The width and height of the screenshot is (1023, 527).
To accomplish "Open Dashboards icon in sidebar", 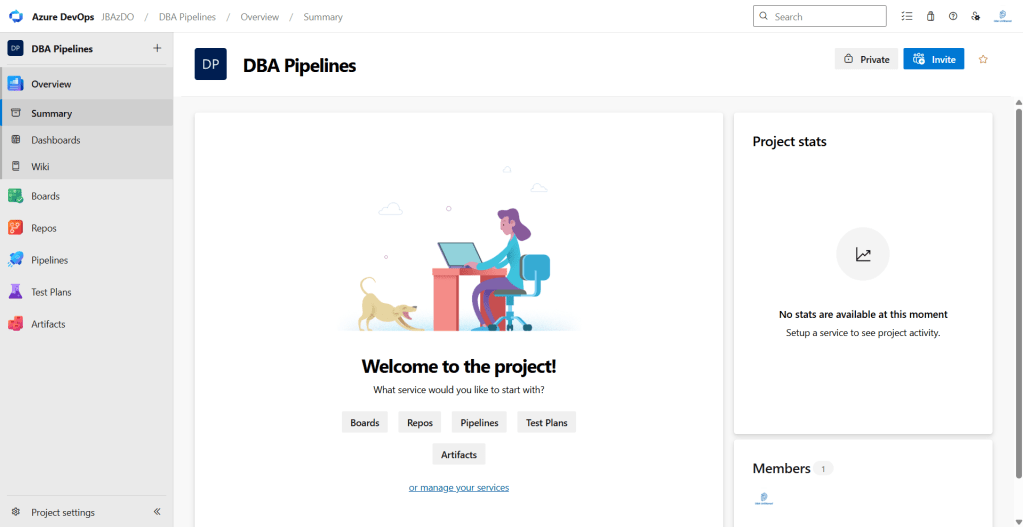I will 16,140.
